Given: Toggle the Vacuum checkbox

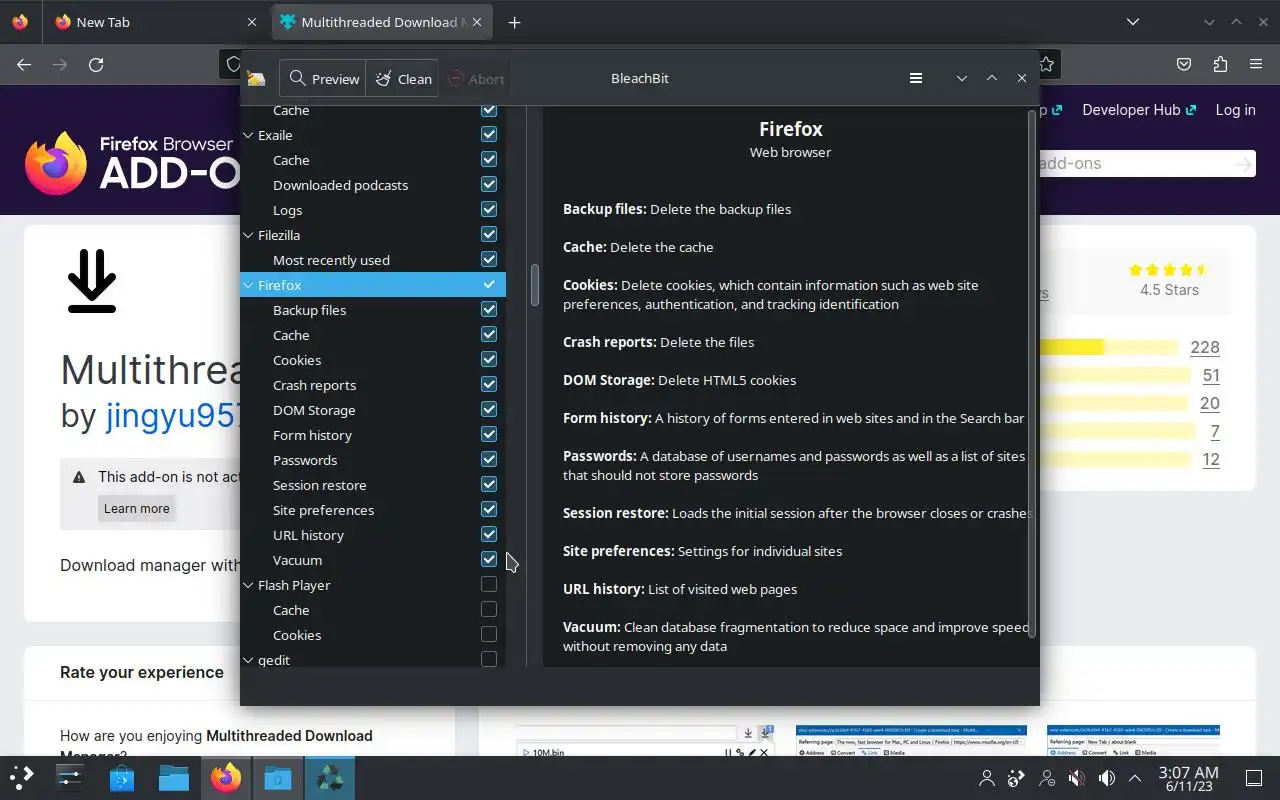Looking at the screenshot, I should click(x=489, y=559).
